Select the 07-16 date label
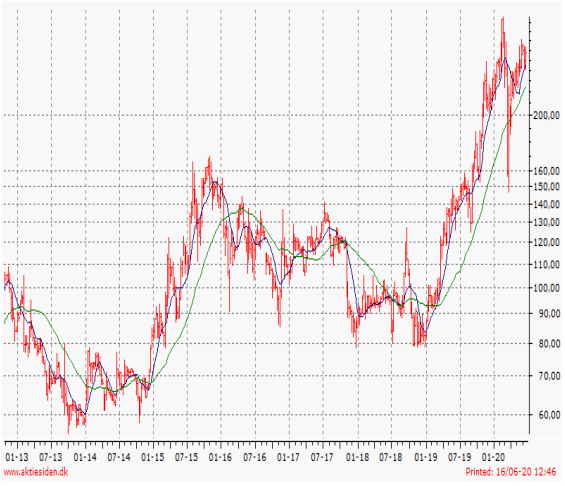This screenshot has height=486, width=565. pyautogui.click(x=255, y=458)
